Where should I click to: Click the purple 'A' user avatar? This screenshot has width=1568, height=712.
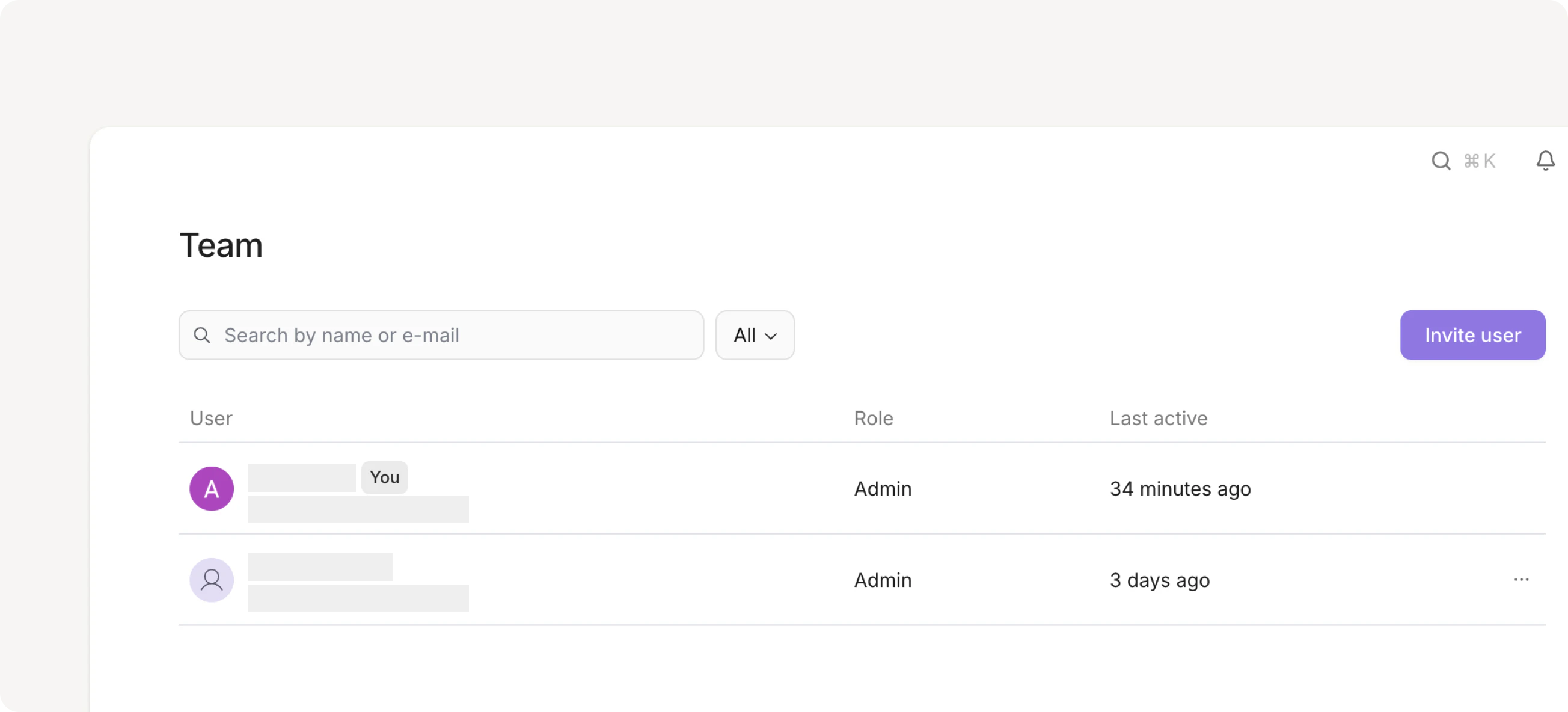211,488
